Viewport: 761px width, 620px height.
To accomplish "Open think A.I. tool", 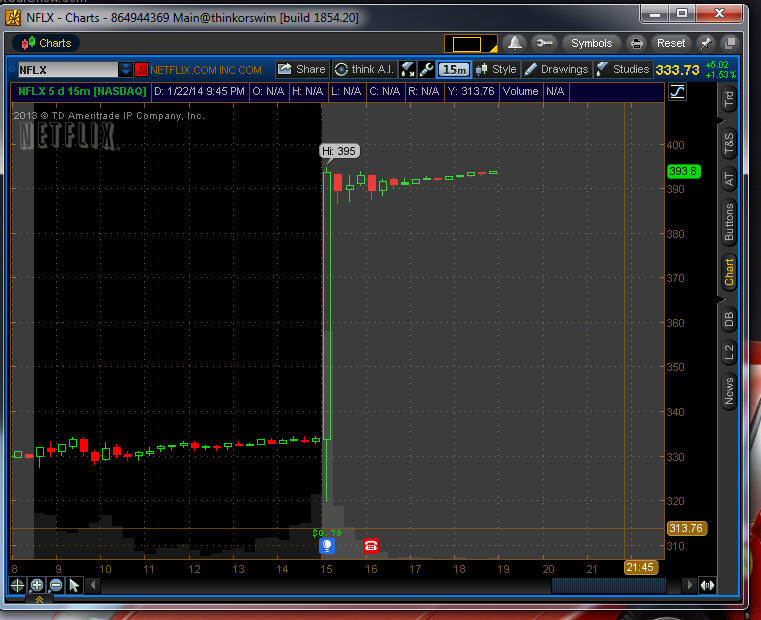I will click(x=365, y=69).
